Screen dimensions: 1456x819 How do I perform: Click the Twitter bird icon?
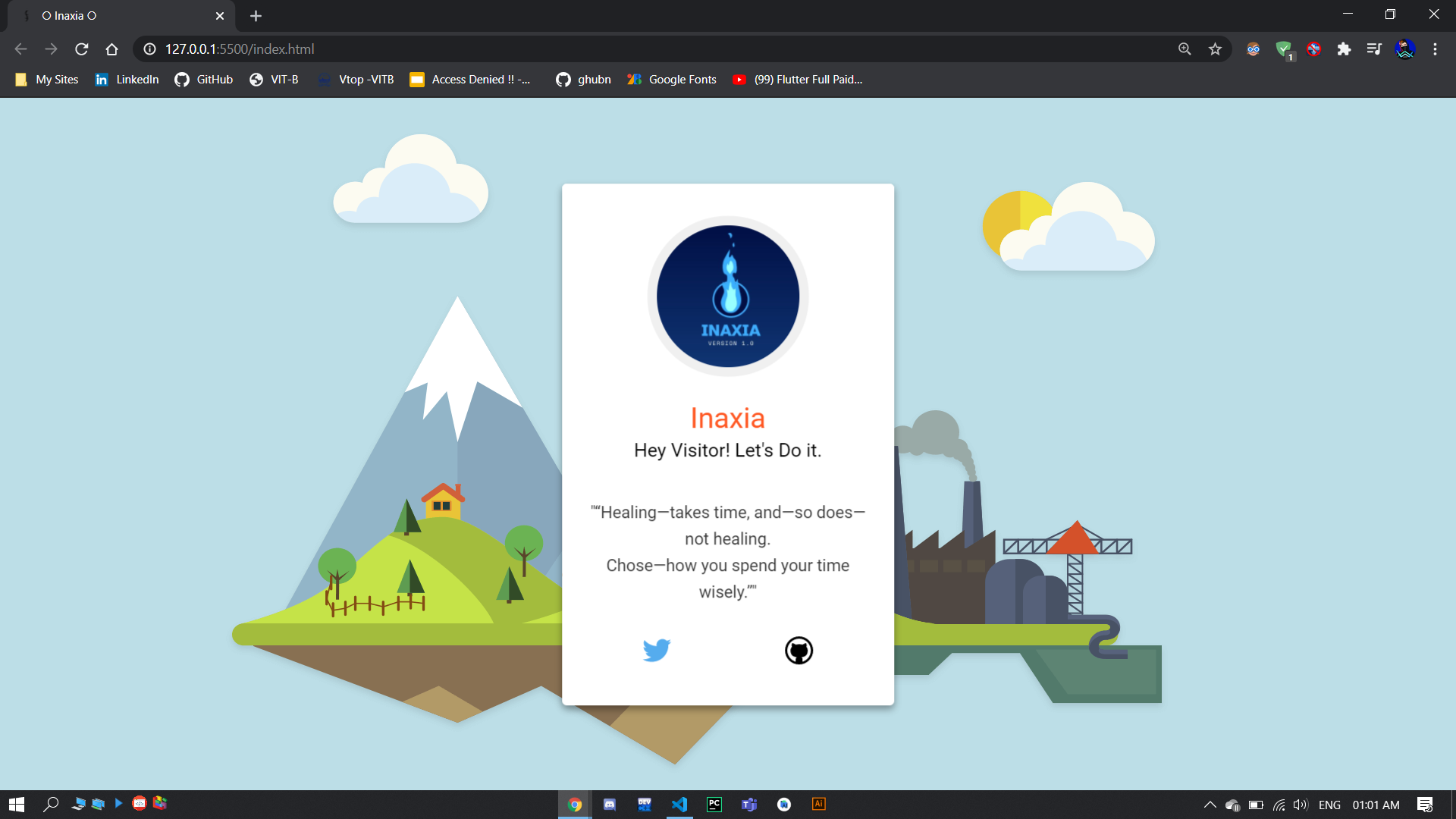coord(656,650)
